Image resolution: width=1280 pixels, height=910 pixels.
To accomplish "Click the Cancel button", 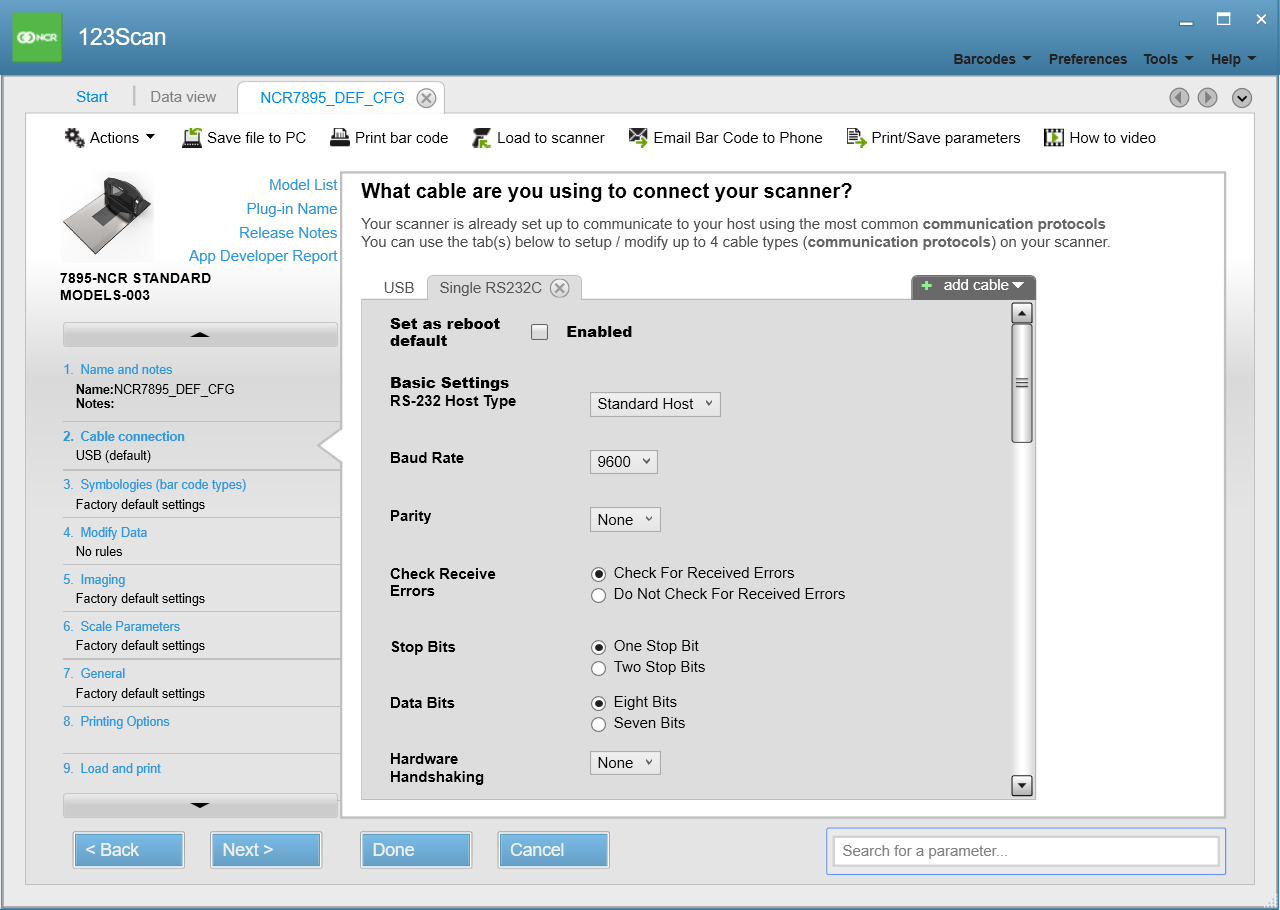I will [x=553, y=850].
